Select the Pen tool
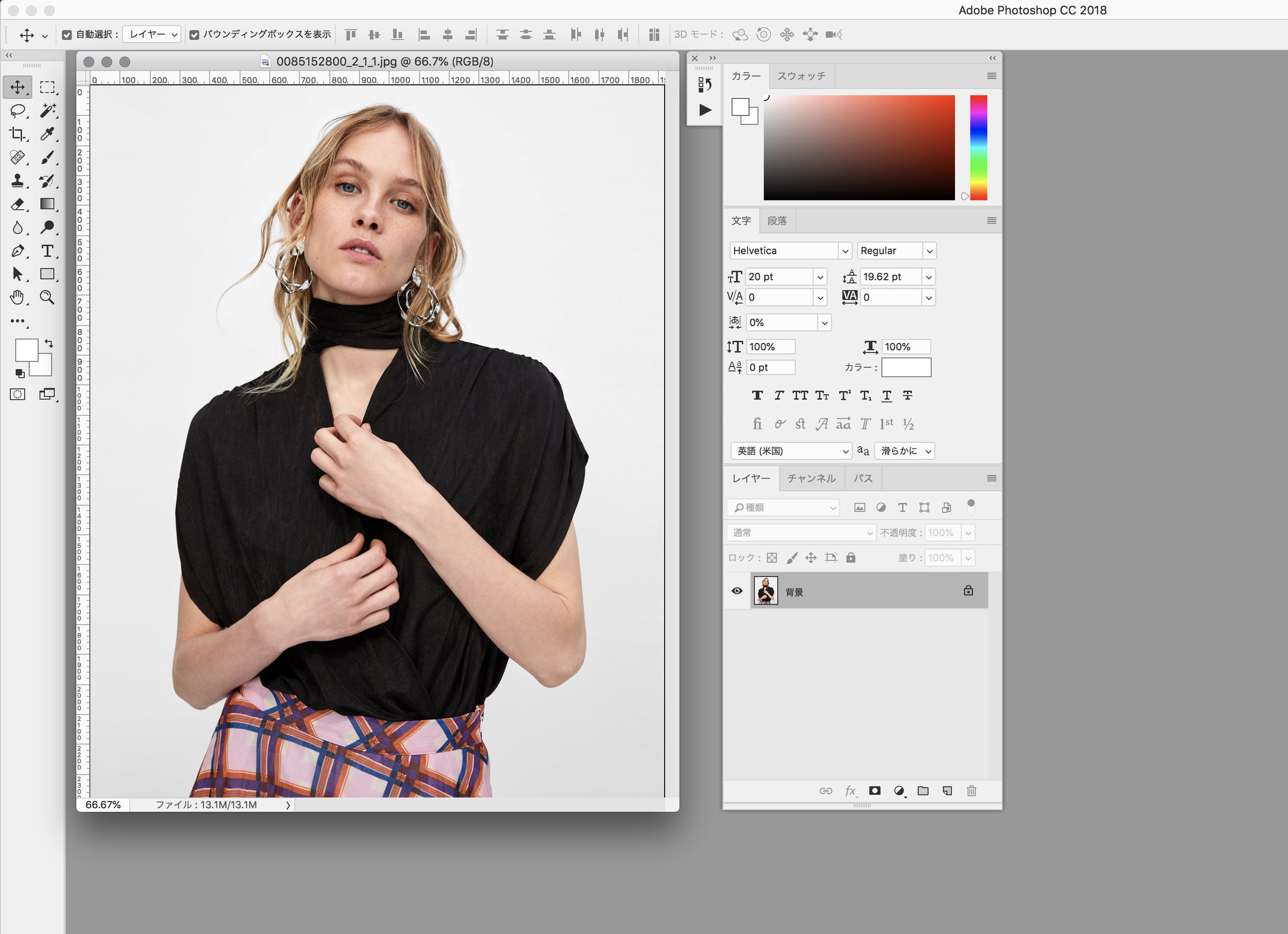The width and height of the screenshot is (1288, 934). (x=17, y=251)
